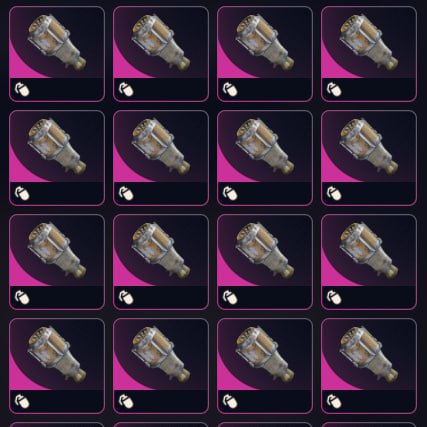Click mouse icon on first row, second card
This screenshot has width=427, height=427.
(x=126, y=89)
